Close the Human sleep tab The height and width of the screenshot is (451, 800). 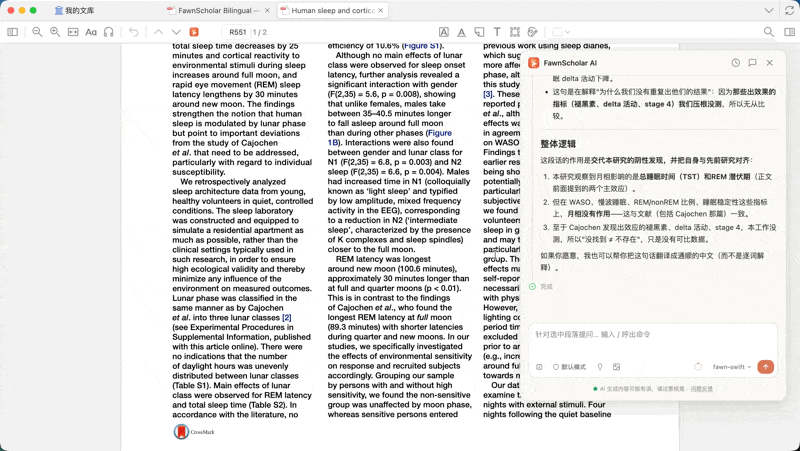pos(381,11)
